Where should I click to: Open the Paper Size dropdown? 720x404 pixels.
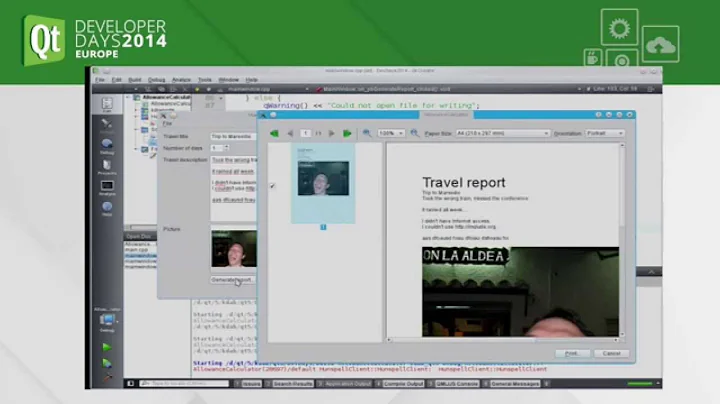point(503,133)
